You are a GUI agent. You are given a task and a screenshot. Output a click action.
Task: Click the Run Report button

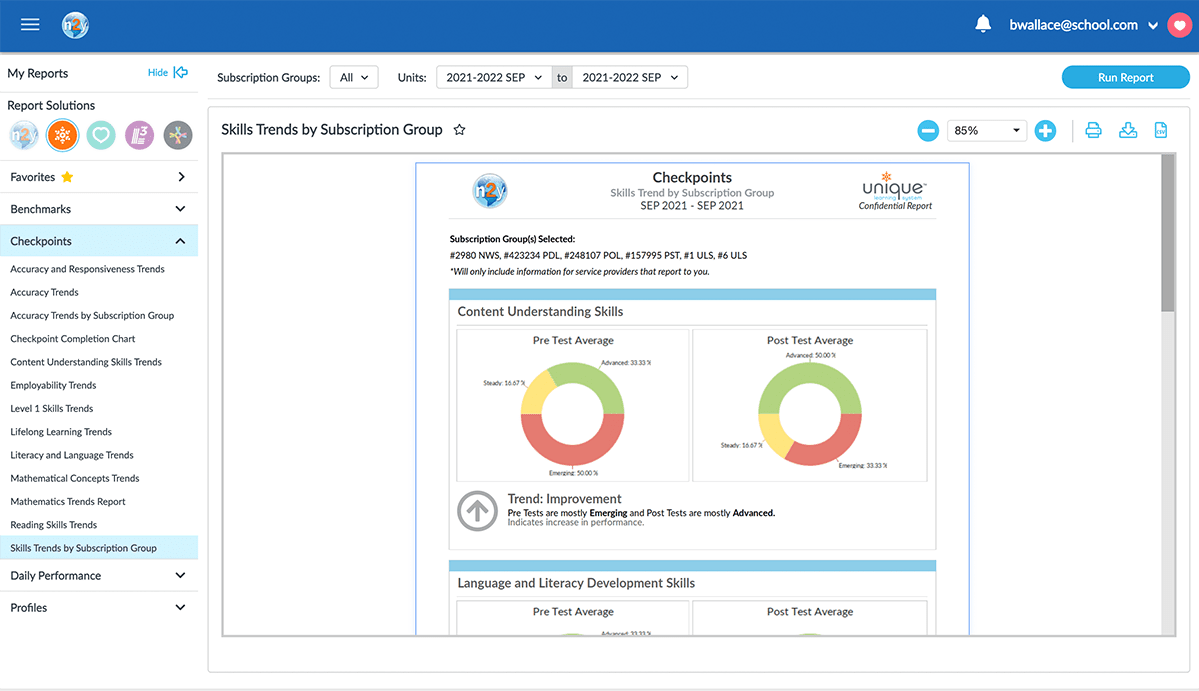[x=1126, y=77]
